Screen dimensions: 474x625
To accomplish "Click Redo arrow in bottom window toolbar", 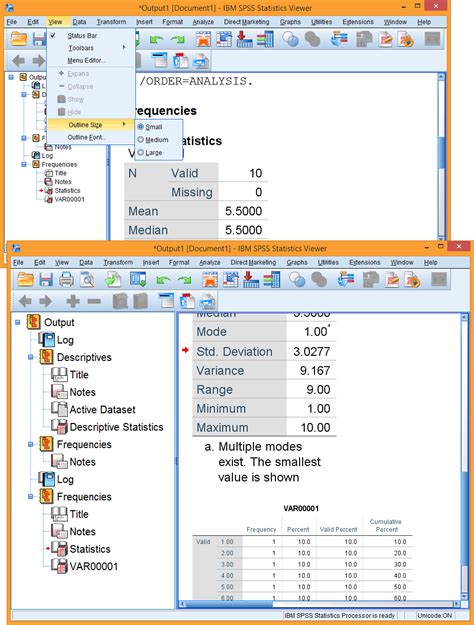I will click(184, 280).
